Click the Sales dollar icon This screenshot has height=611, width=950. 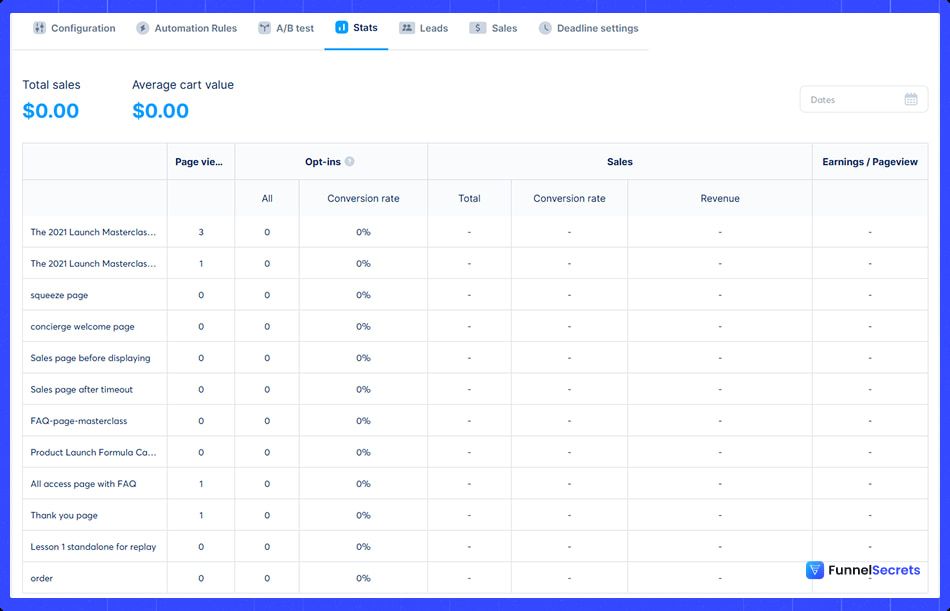pos(475,28)
